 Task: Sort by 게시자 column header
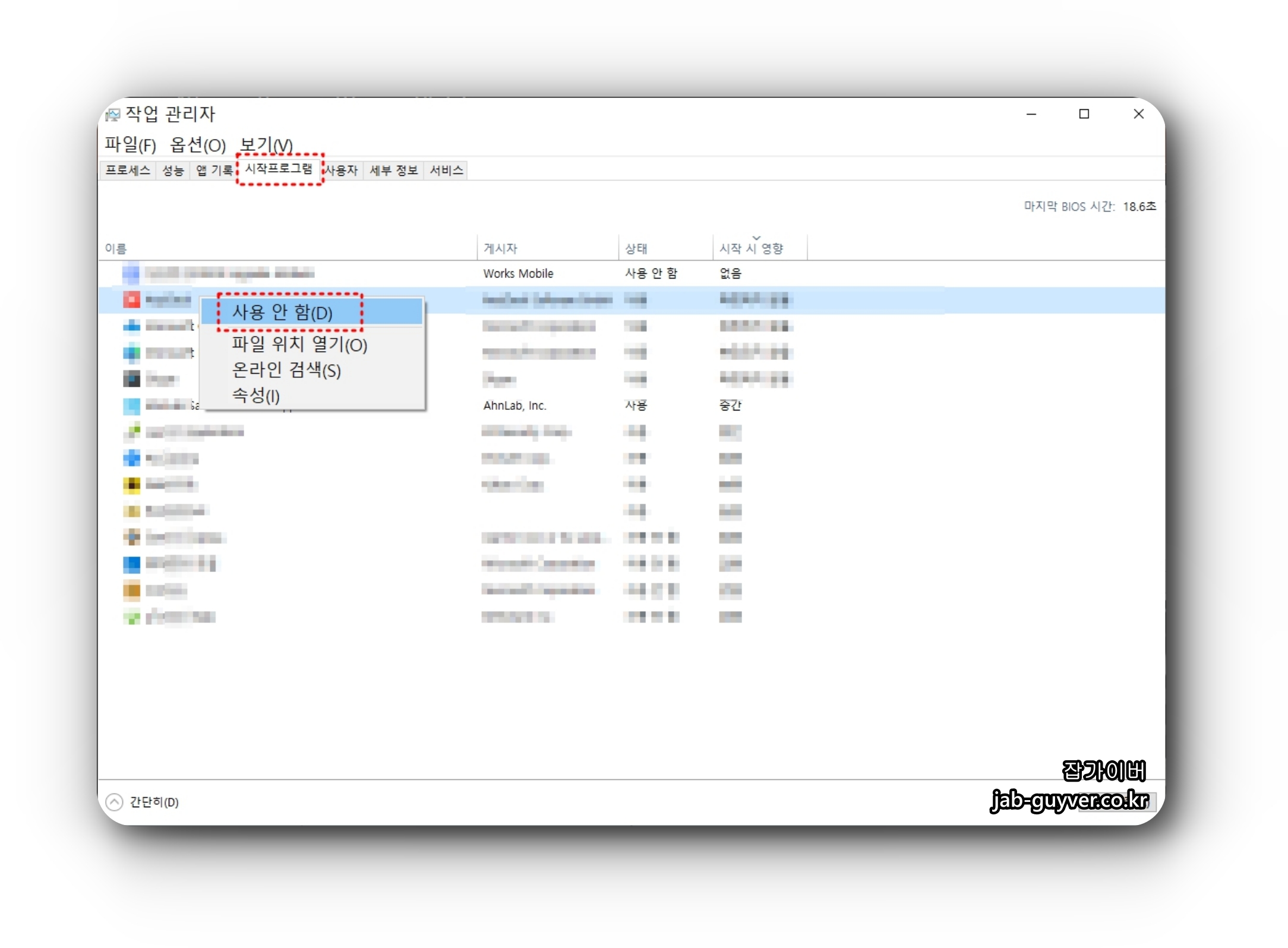[500, 248]
